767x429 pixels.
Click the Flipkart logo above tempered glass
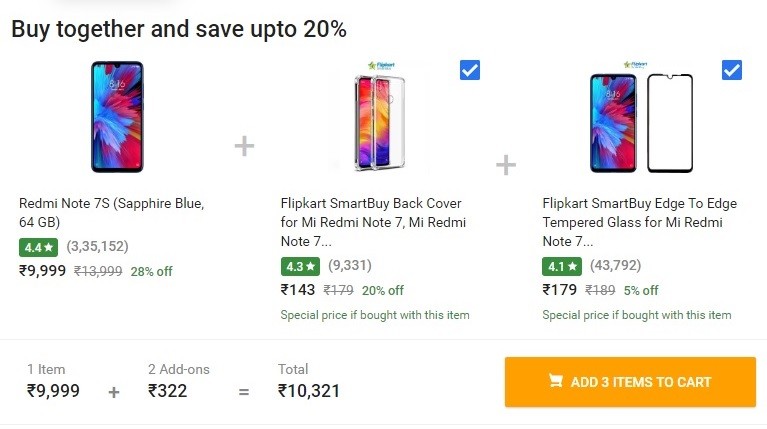coord(635,65)
